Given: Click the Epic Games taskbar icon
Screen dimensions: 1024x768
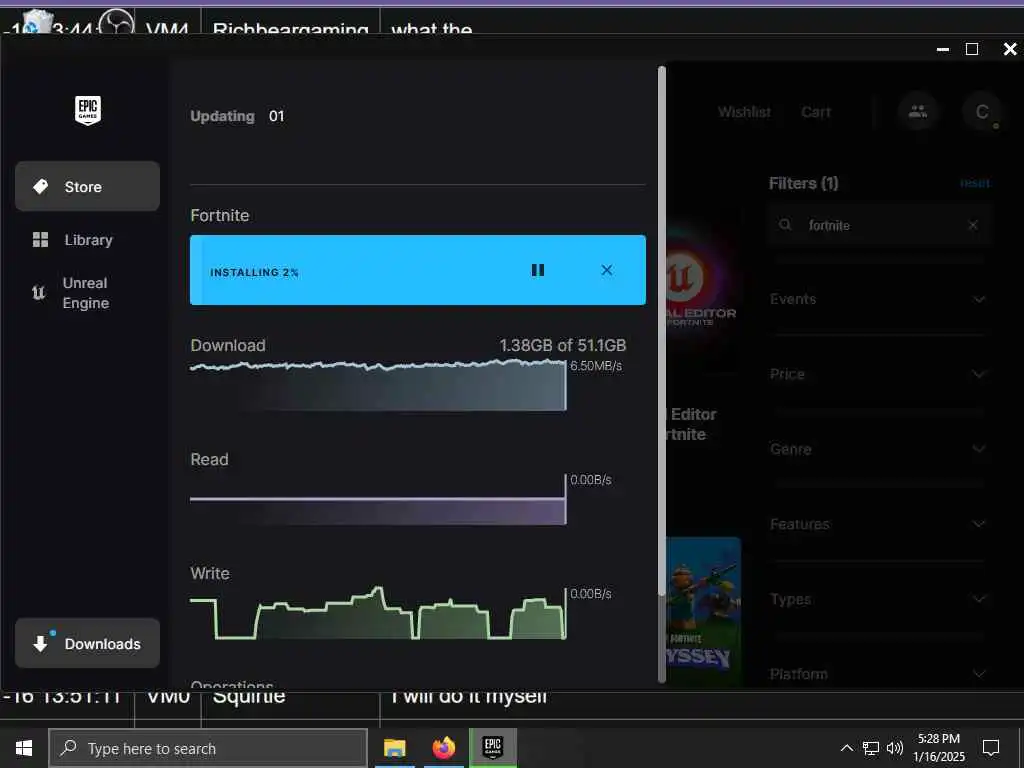Looking at the screenshot, I should [x=492, y=748].
